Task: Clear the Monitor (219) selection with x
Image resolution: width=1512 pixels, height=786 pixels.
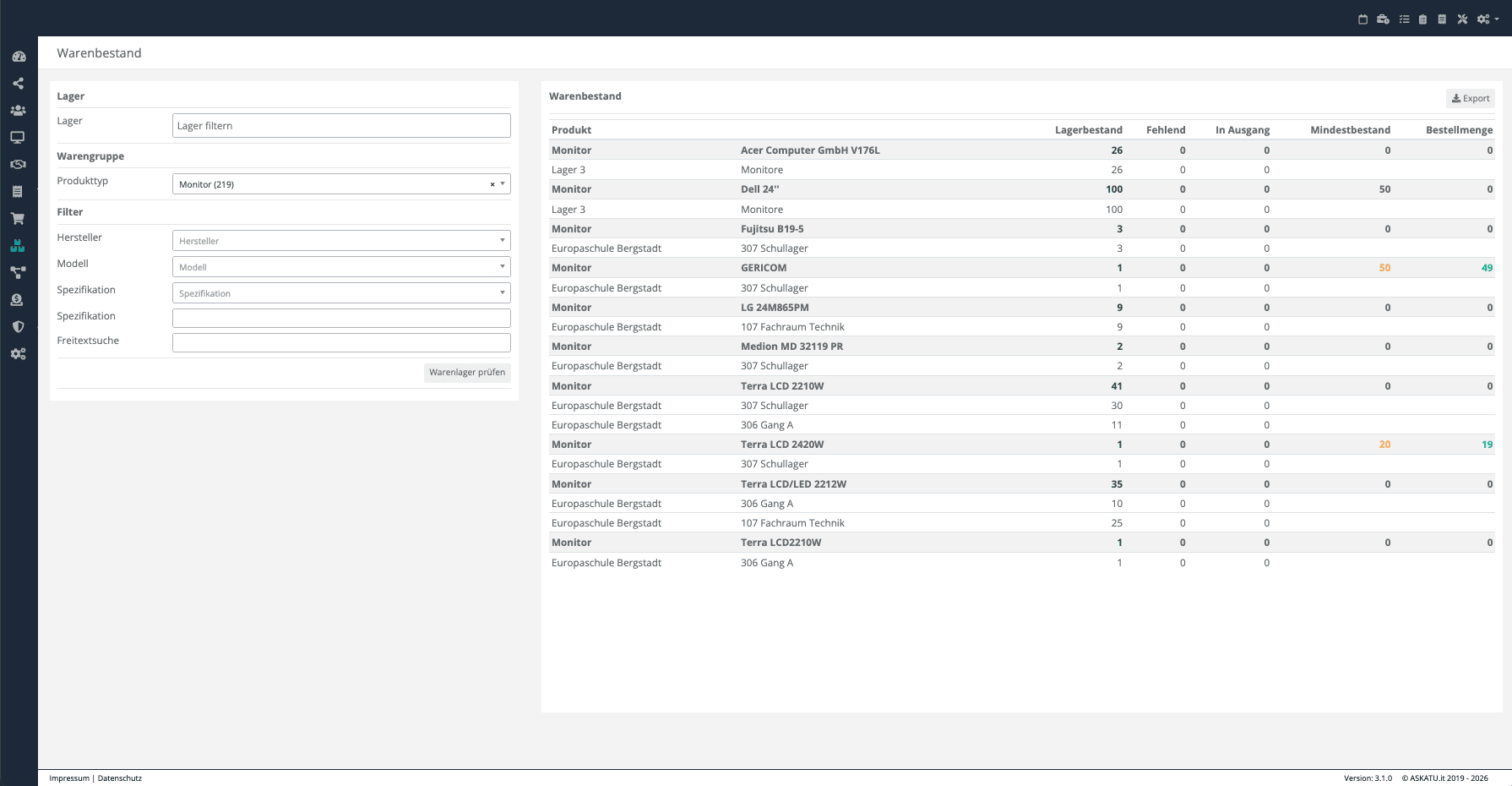Action: pos(492,184)
